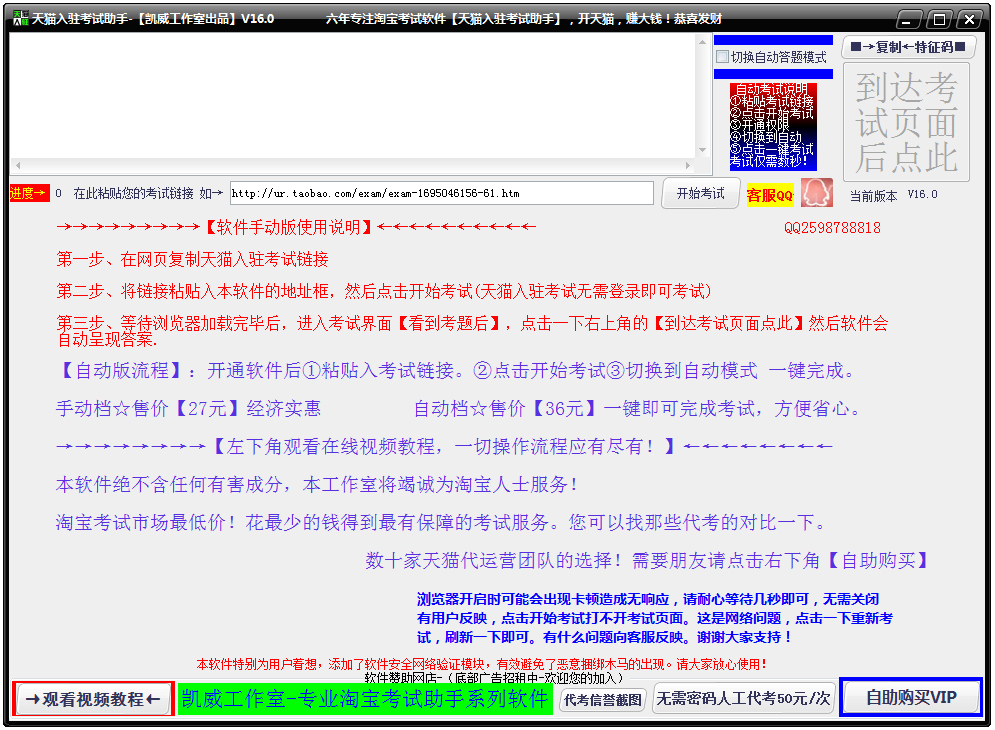Open the 代考信誉截图 button
The height and width of the screenshot is (730, 995).
(x=603, y=700)
